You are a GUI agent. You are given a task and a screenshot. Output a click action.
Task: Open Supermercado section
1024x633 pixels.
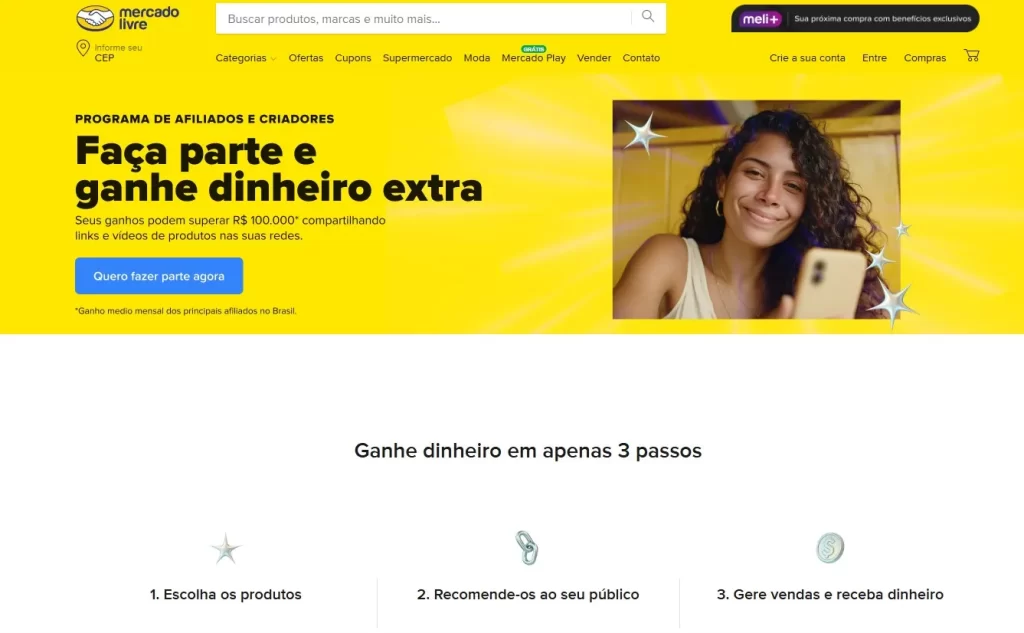[x=417, y=58]
